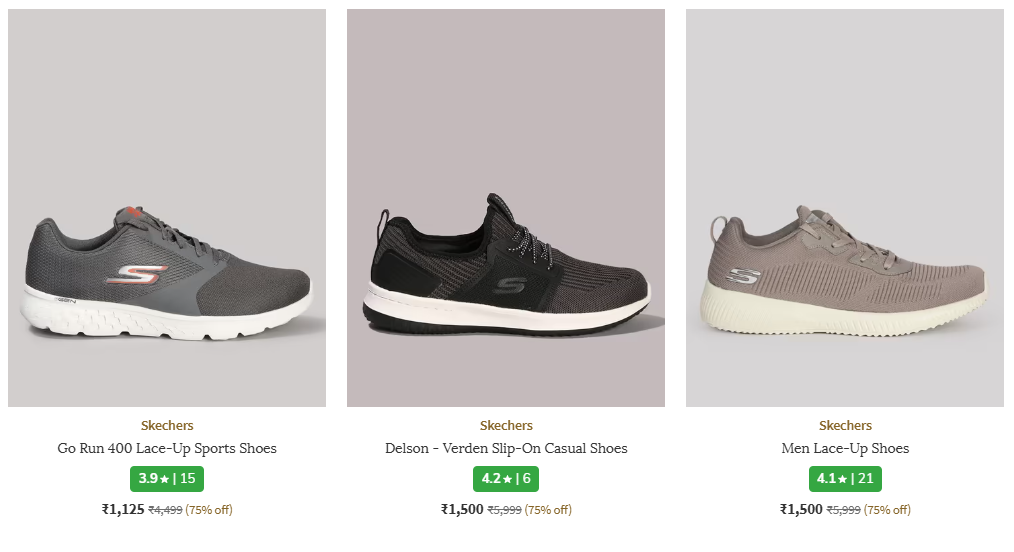View the 15 reviews count on Go Run 400
The height and width of the screenshot is (552, 1014).
click(188, 479)
